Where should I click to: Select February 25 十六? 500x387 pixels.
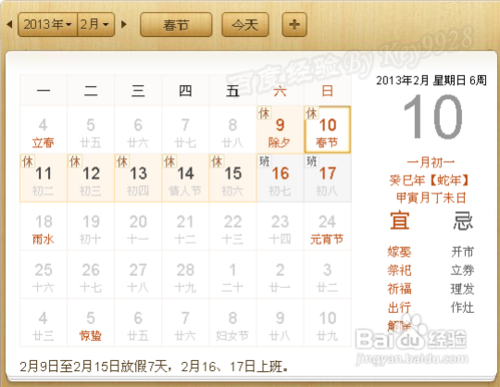coord(43,275)
